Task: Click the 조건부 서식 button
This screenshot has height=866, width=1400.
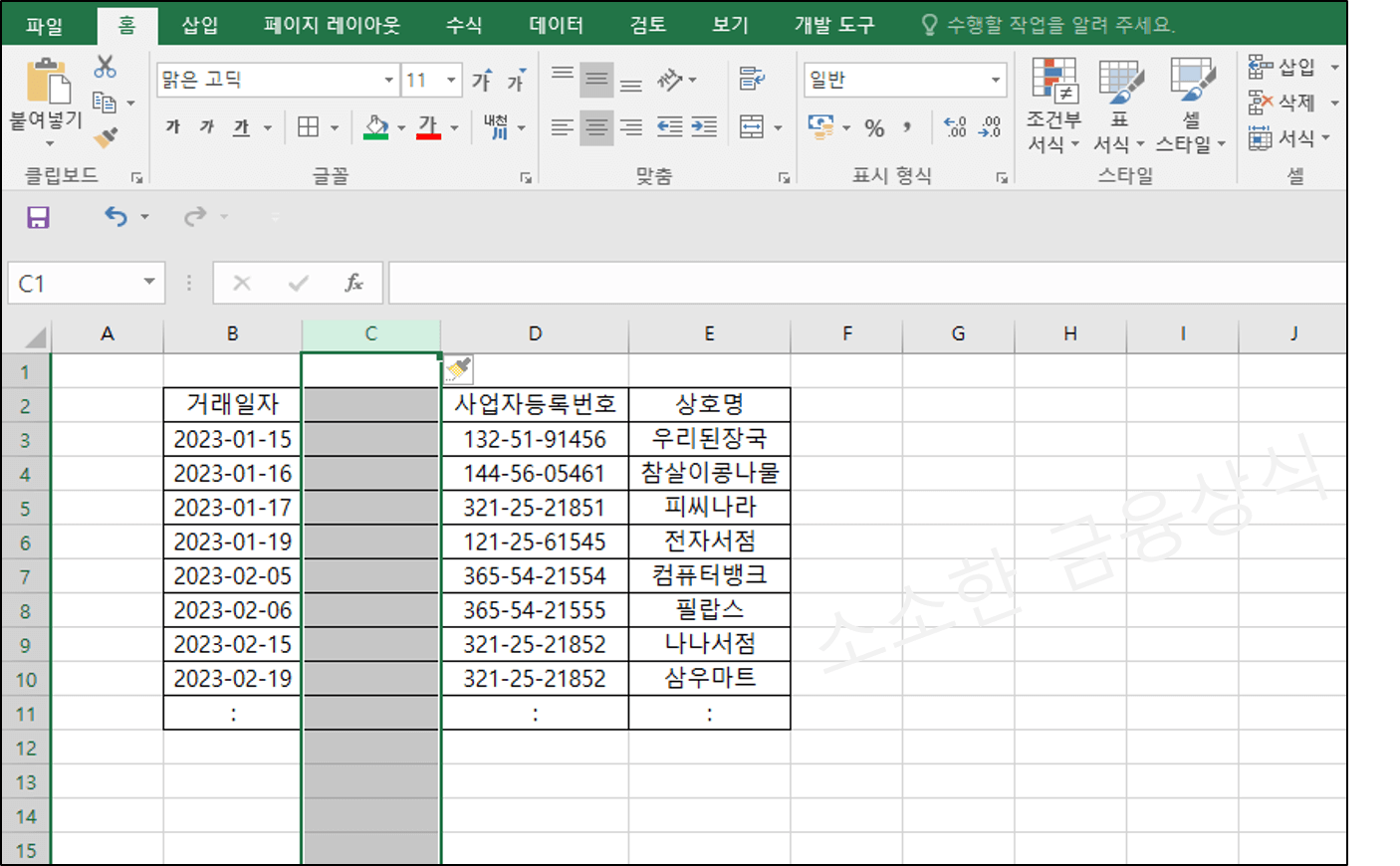Action: (x=1053, y=109)
